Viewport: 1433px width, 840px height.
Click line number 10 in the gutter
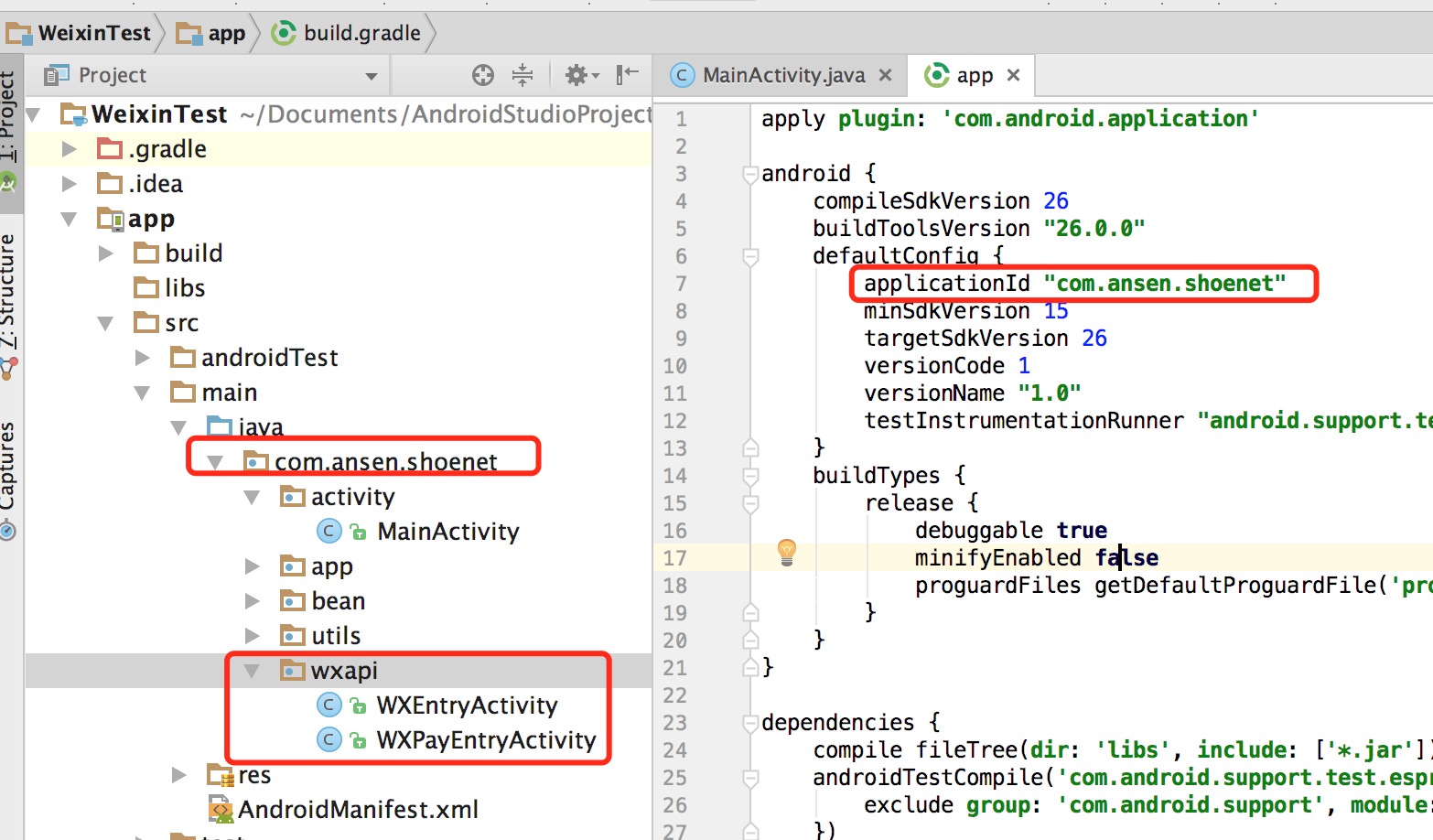(x=674, y=366)
